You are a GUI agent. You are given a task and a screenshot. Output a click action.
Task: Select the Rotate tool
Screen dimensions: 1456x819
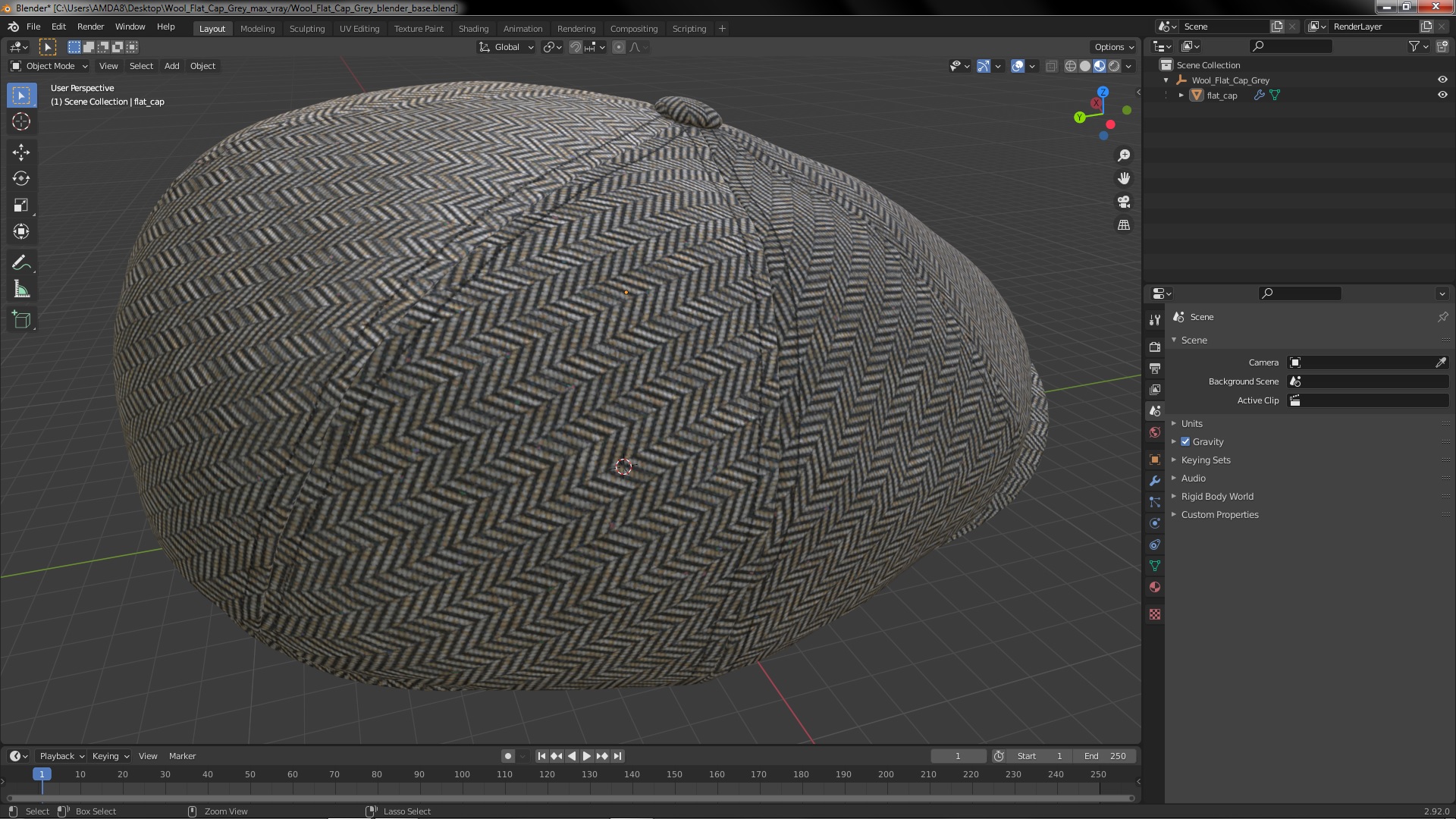coord(21,179)
